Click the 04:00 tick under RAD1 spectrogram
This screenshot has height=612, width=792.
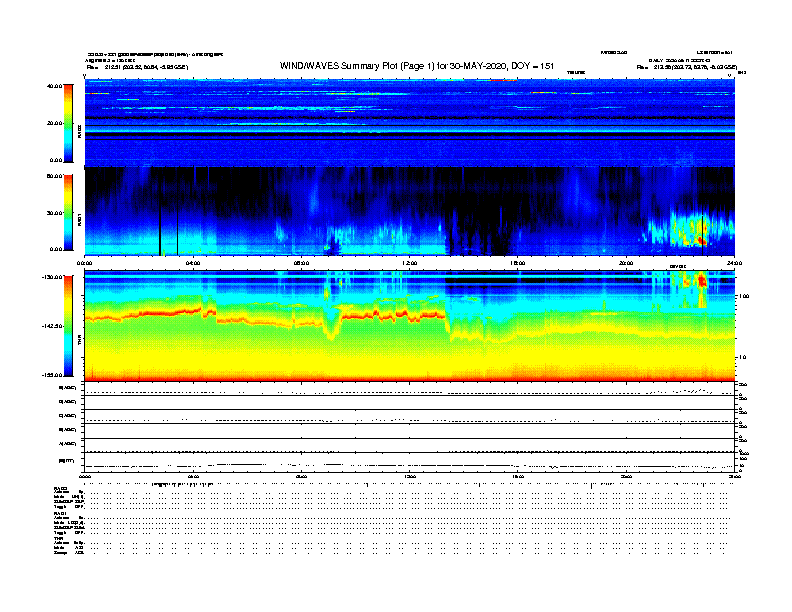193,263
